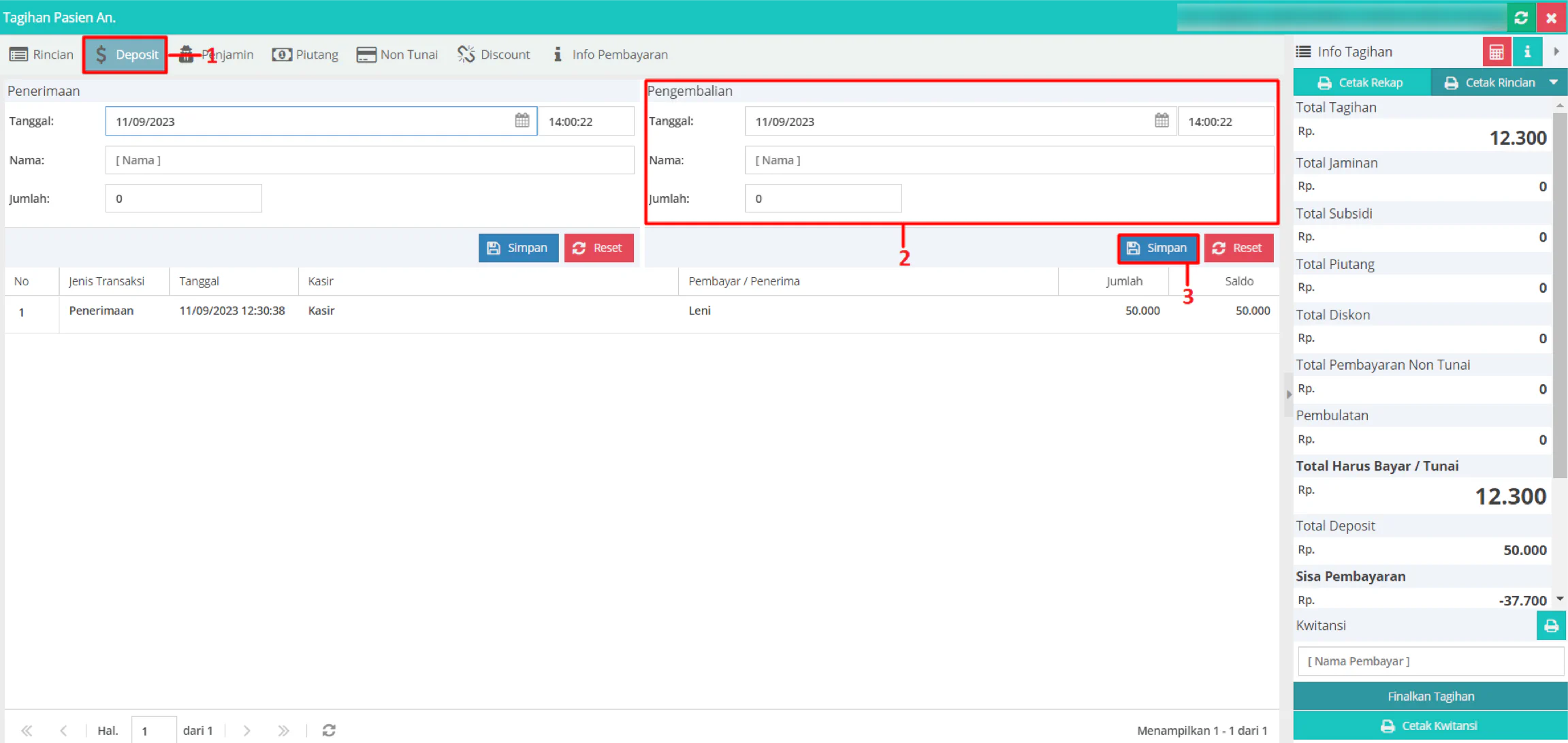Click refresh icon in the title bar

(1521, 18)
